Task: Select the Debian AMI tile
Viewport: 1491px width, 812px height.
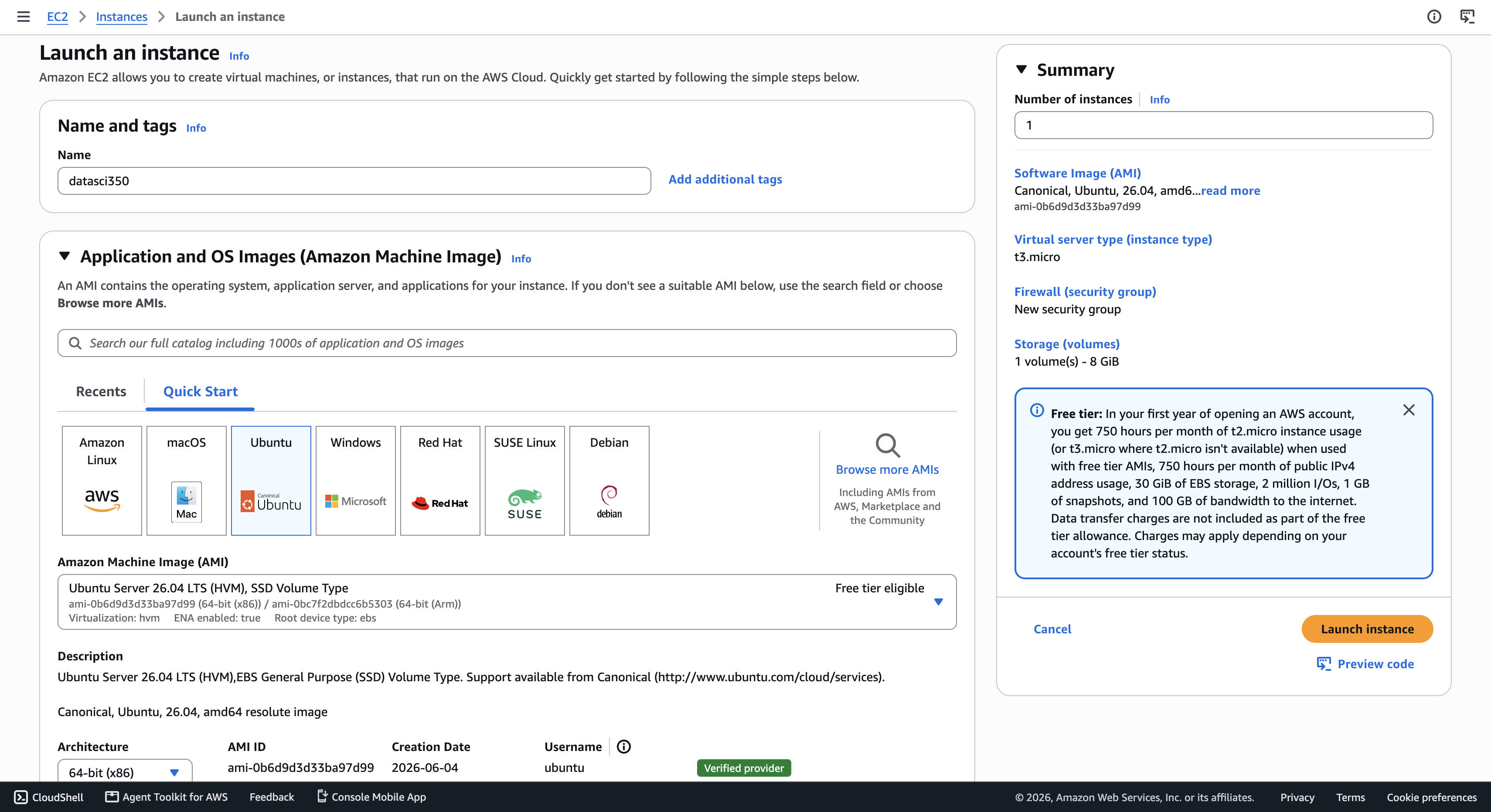Action: [x=609, y=480]
